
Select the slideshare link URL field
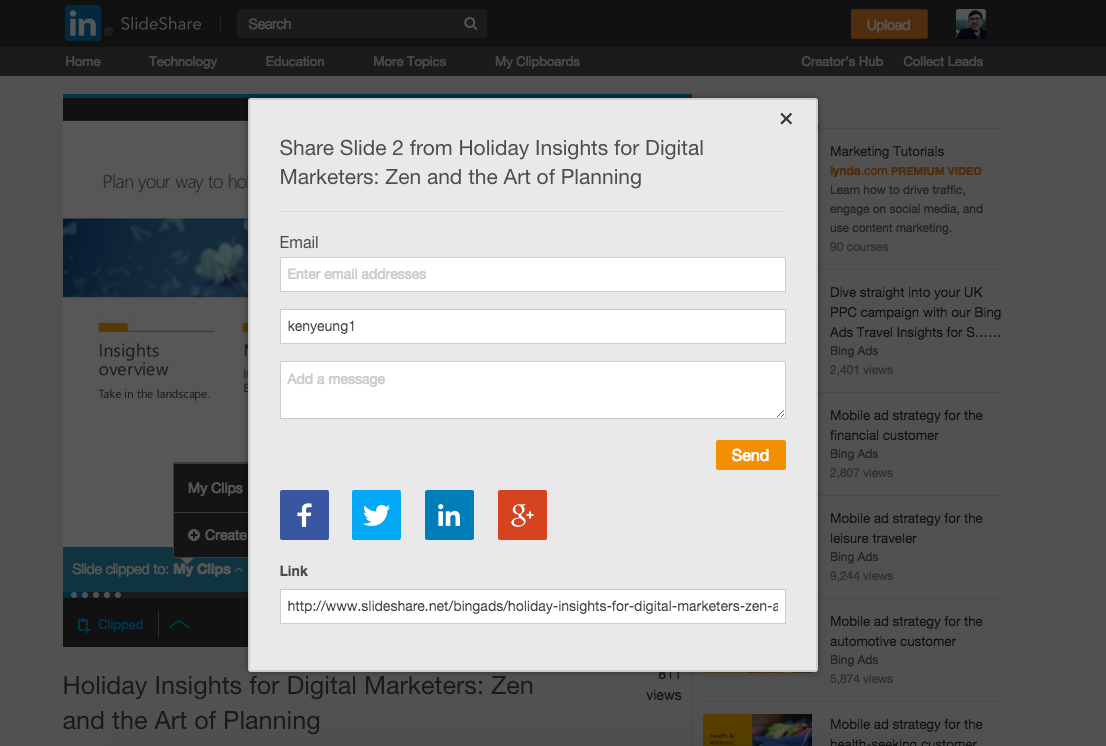(533, 606)
